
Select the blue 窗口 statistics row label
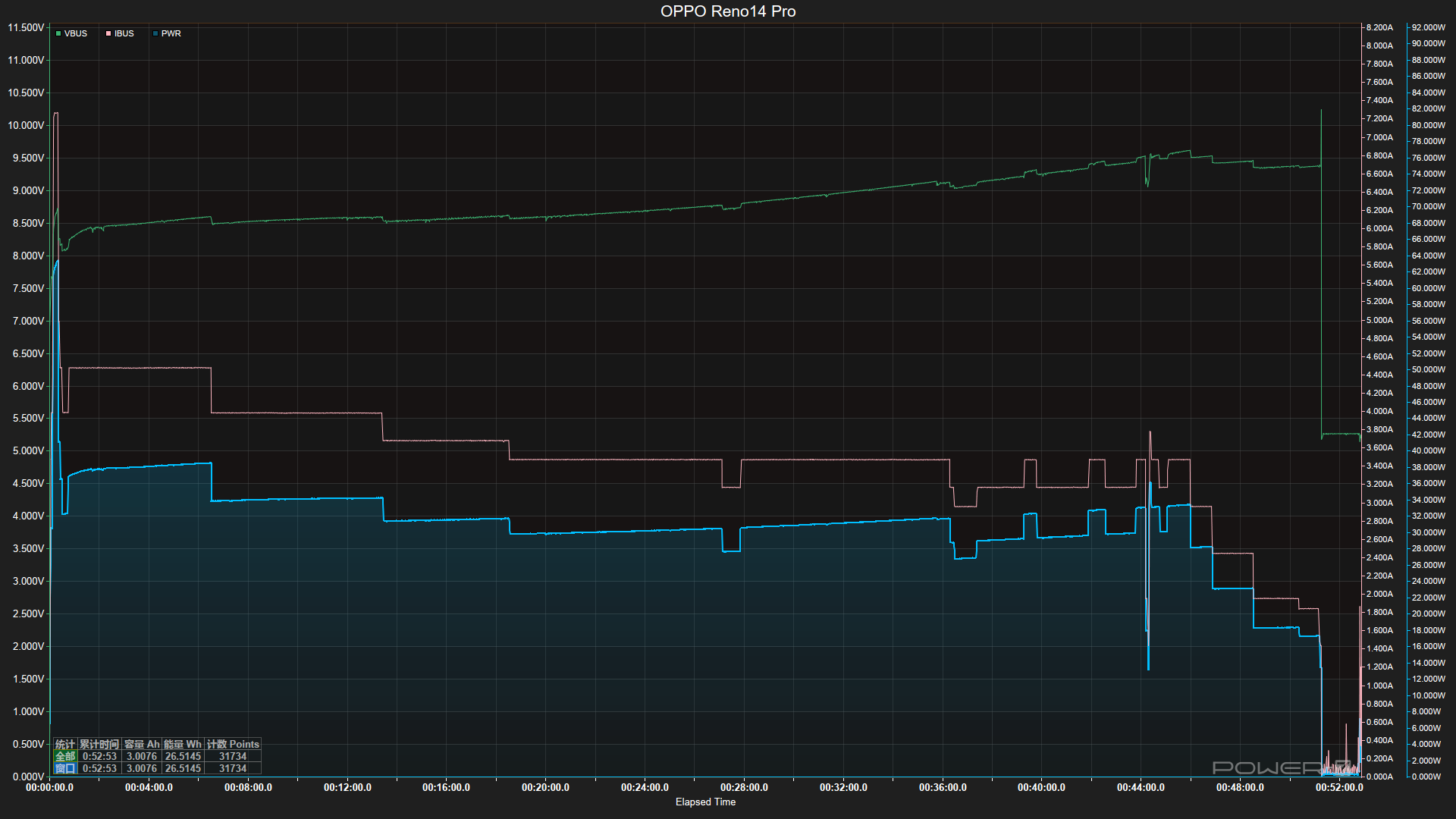(65, 768)
